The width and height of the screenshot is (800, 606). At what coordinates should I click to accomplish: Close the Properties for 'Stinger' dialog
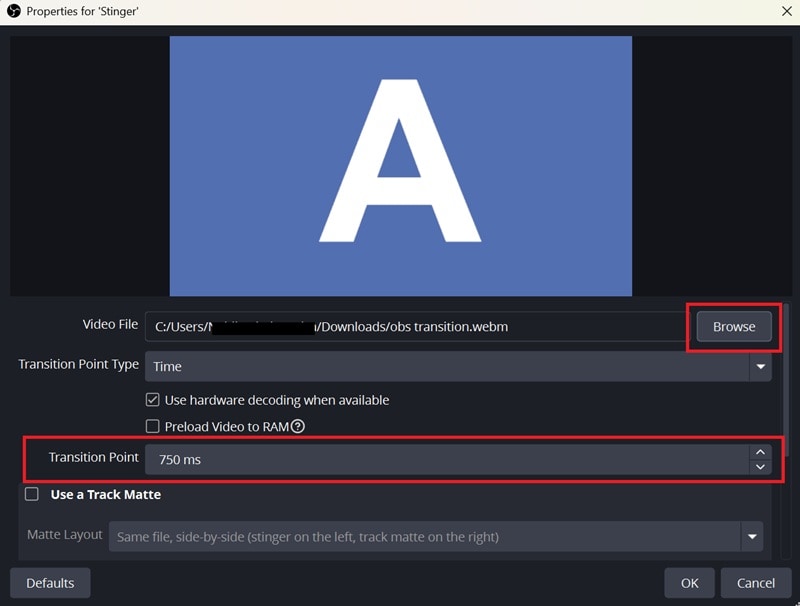coord(788,11)
